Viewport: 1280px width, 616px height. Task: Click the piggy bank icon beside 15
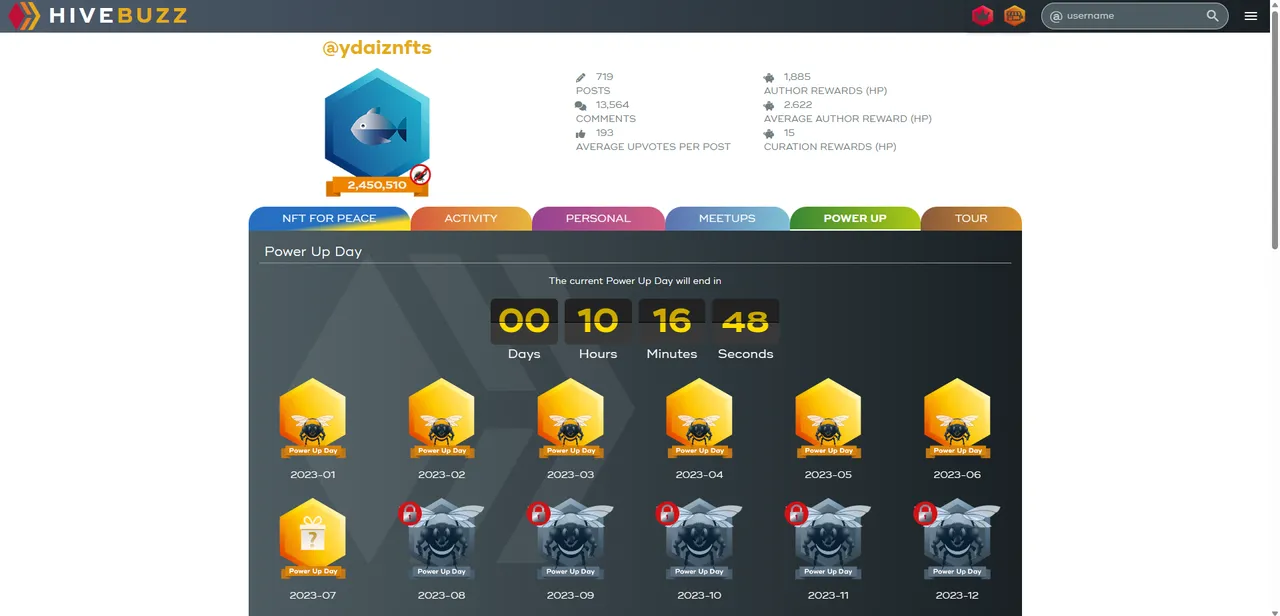769,133
